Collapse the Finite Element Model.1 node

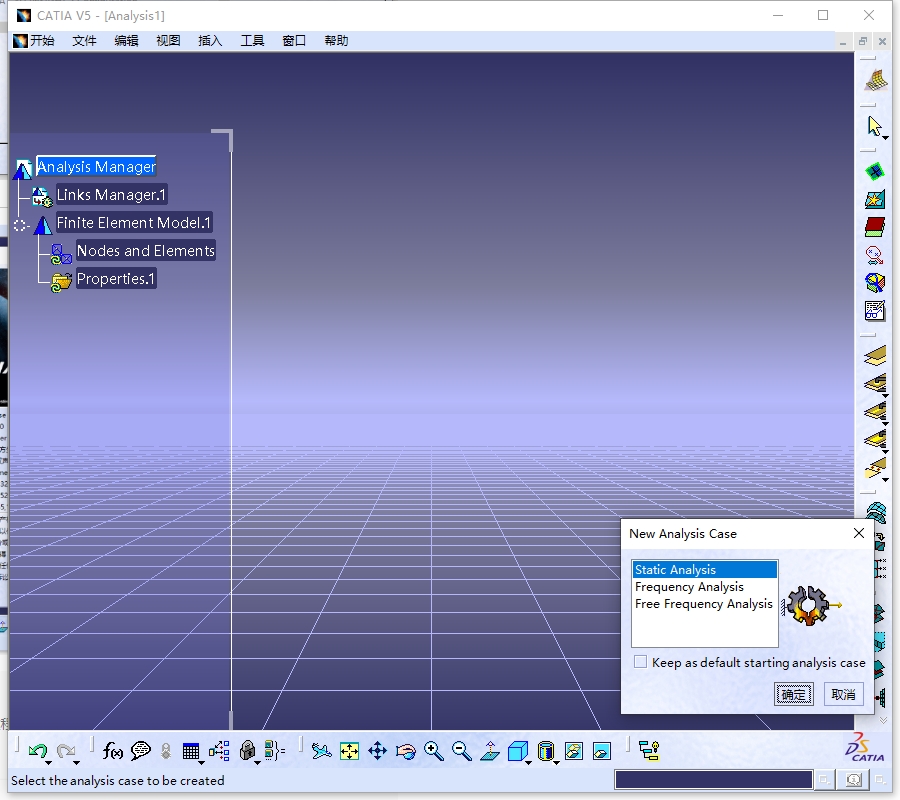pos(21,226)
